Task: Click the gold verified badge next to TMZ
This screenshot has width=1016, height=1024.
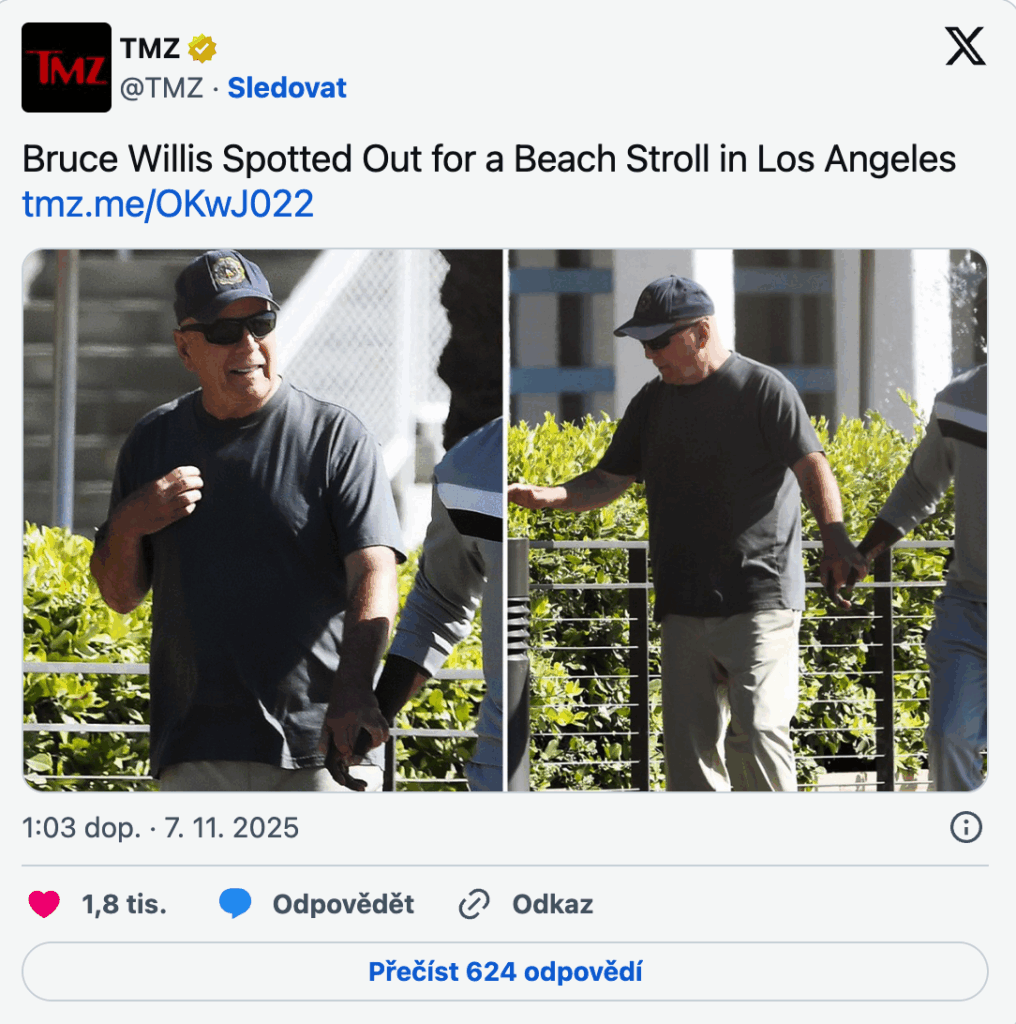Action: pyautogui.click(x=202, y=48)
